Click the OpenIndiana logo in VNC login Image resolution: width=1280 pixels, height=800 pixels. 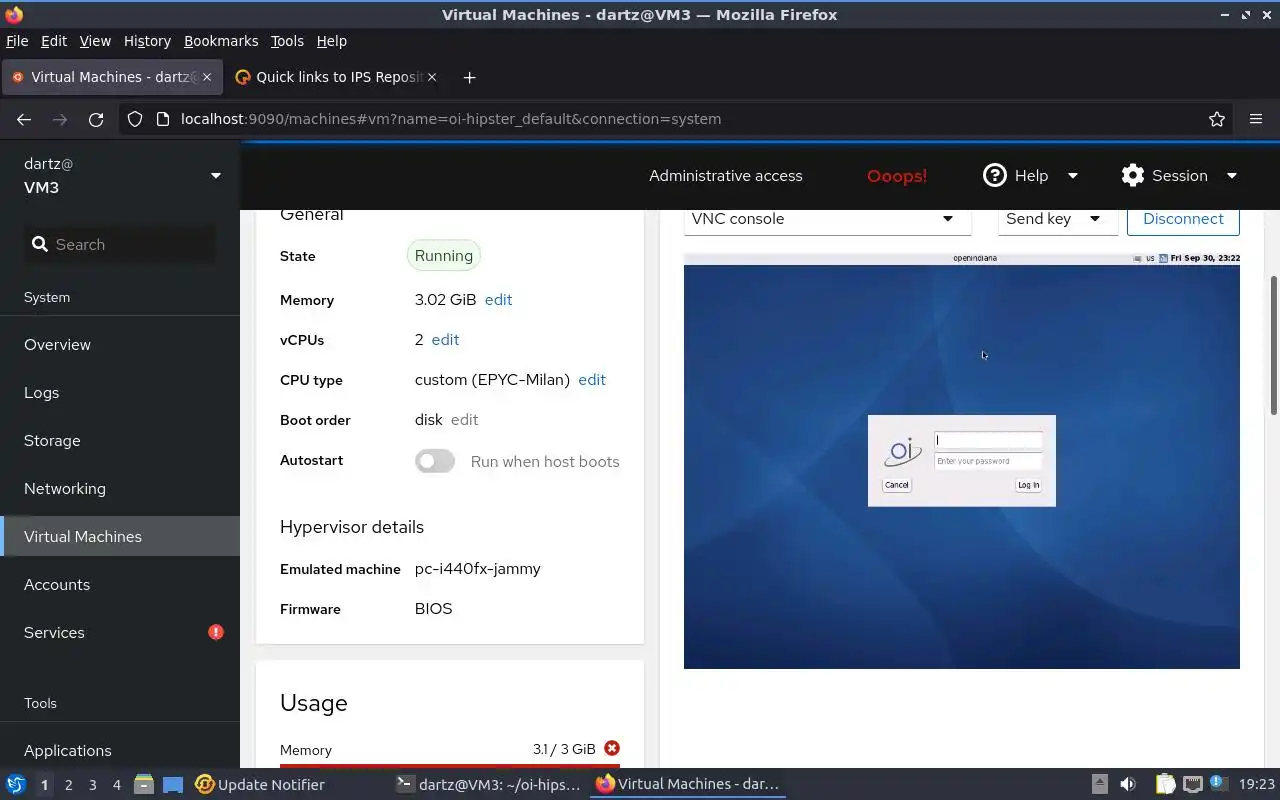902,452
